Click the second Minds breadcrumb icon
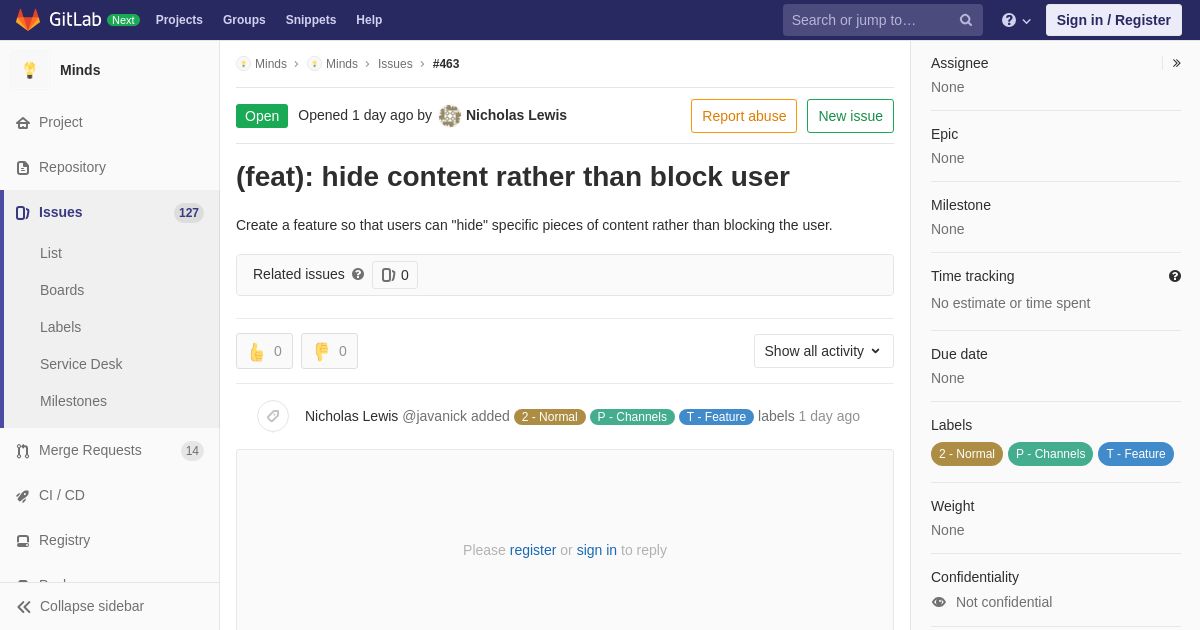1200x630 pixels. click(x=314, y=64)
